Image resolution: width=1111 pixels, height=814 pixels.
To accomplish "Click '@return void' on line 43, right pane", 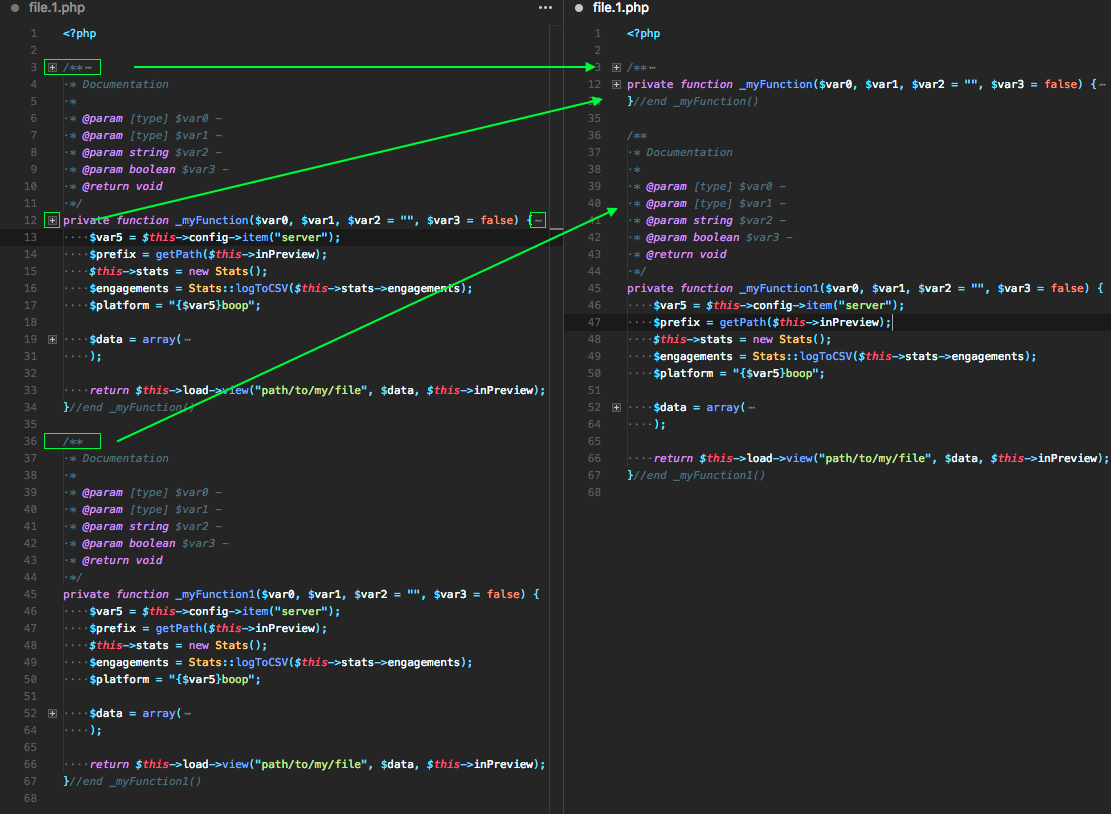I will (x=686, y=254).
